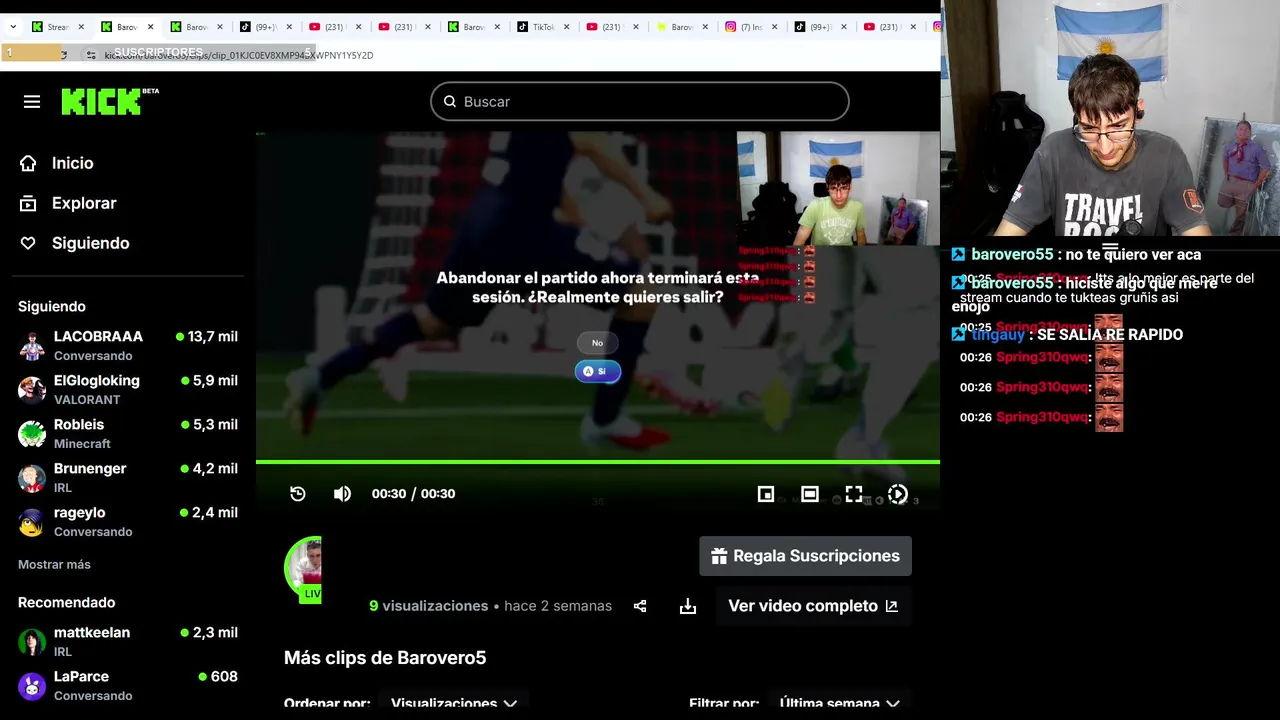Expand the list with Mostrar más
Image resolution: width=1280 pixels, height=720 pixels.
coord(54,564)
